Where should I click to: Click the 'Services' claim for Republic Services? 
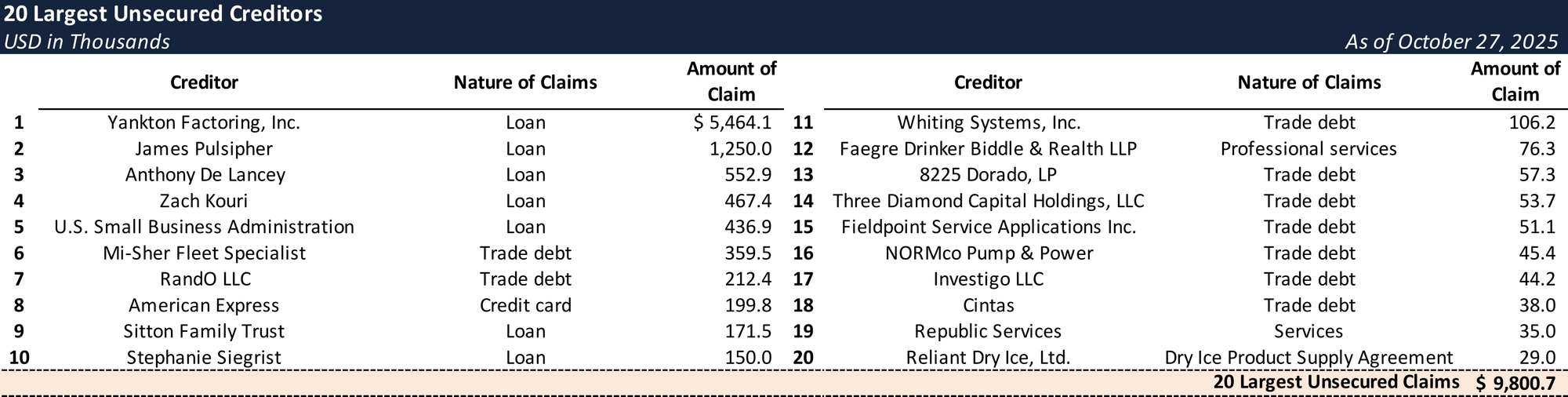(x=1308, y=332)
